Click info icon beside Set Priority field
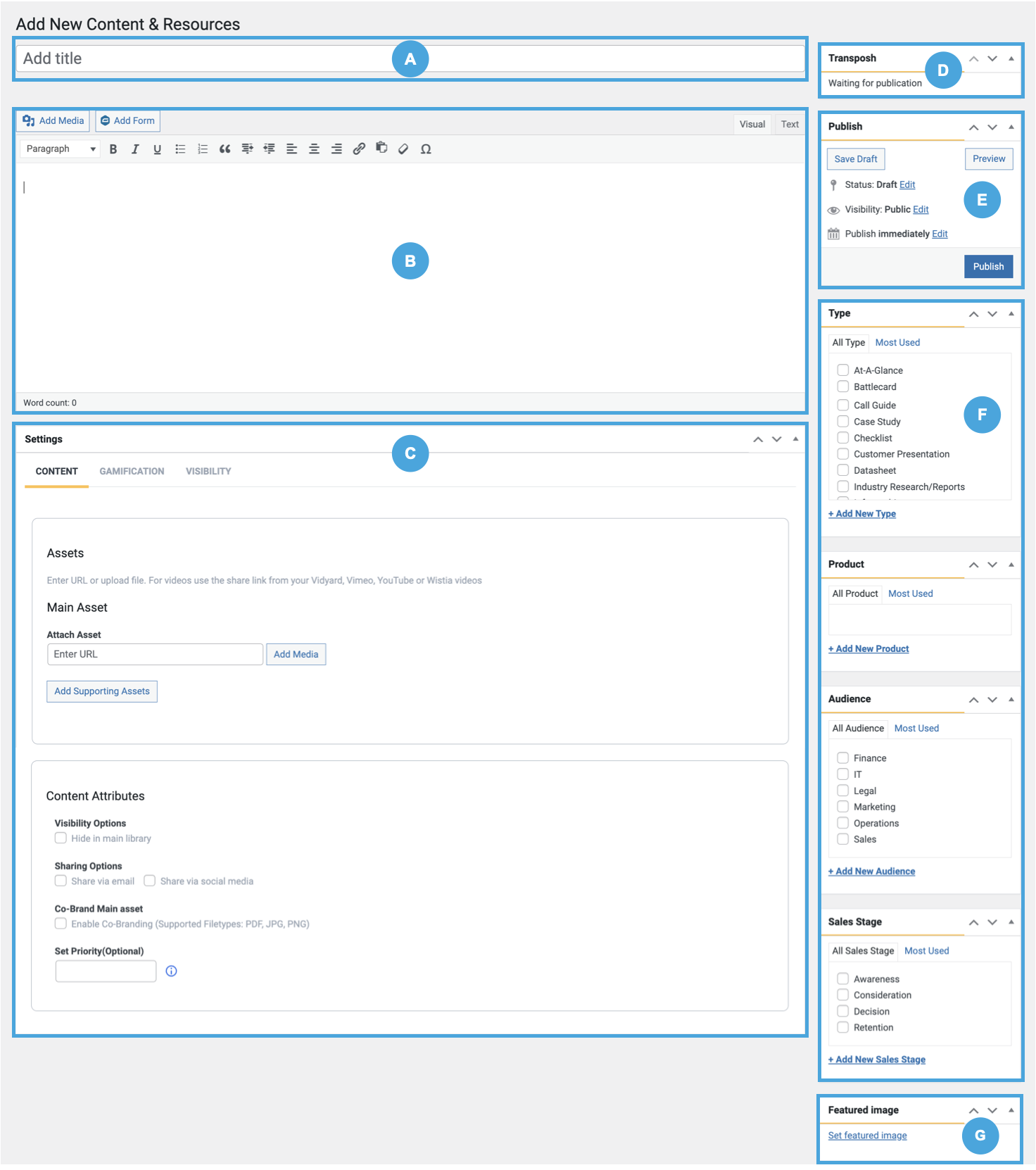Screen dimensions: 1036x1170 pyautogui.click(x=171, y=971)
